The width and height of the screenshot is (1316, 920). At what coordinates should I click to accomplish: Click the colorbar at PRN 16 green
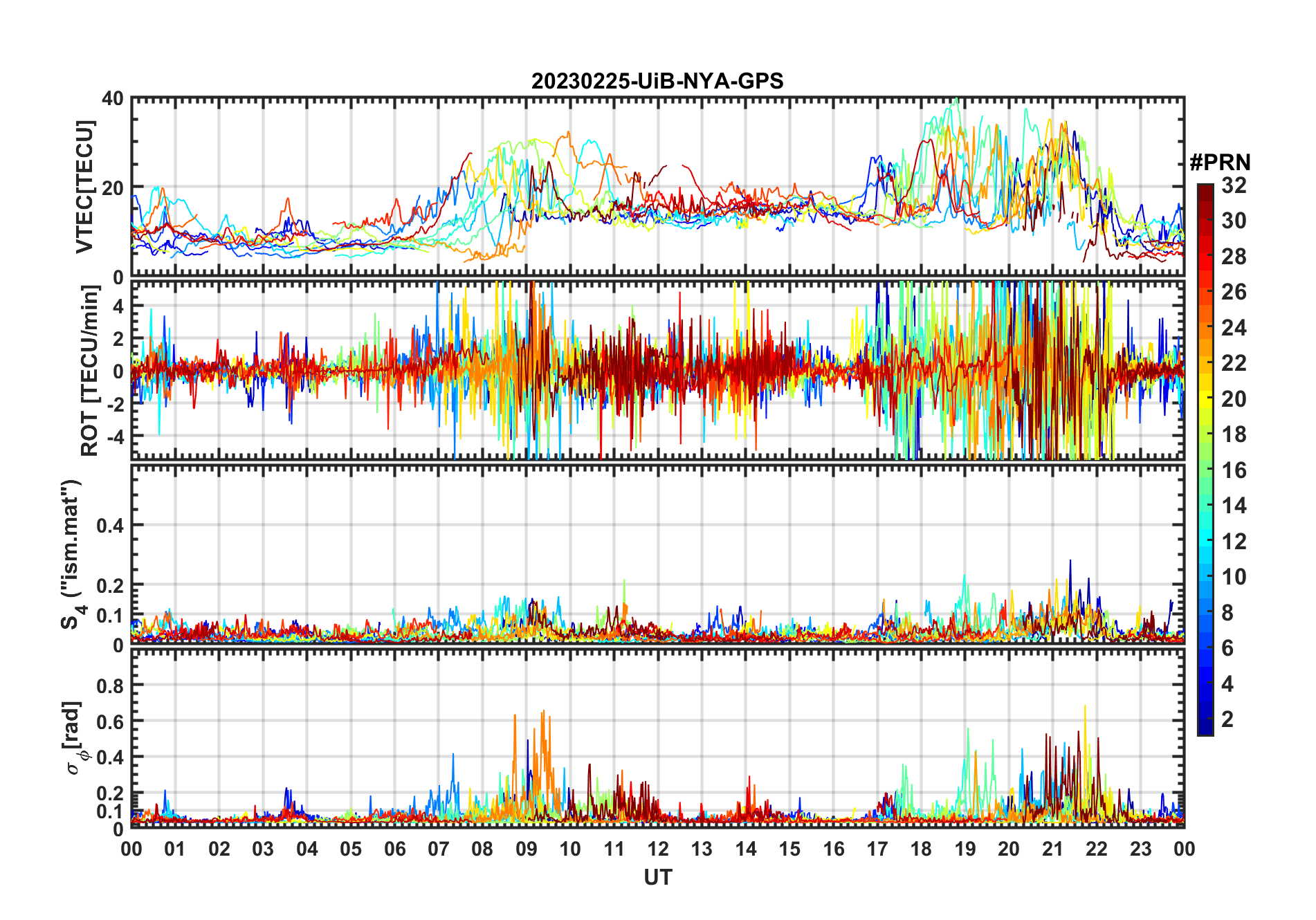1205,470
